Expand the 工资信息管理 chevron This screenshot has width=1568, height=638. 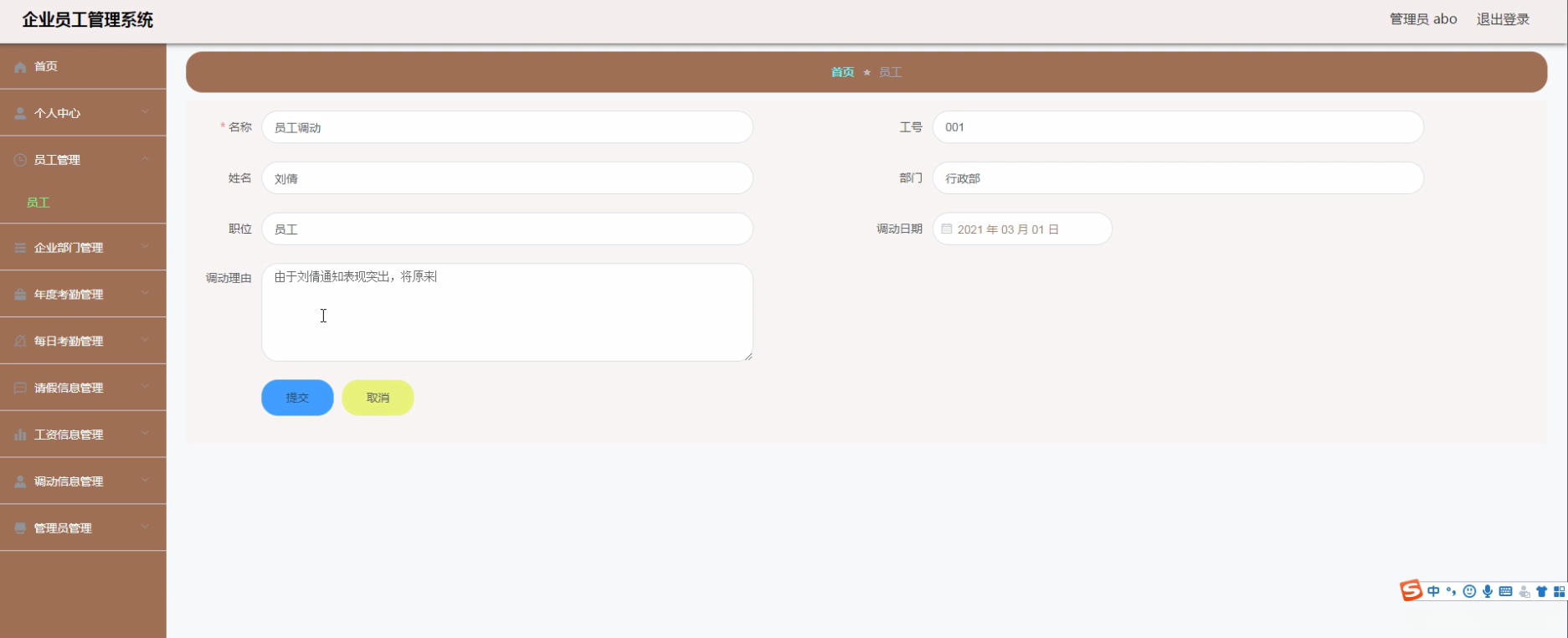[145, 434]
